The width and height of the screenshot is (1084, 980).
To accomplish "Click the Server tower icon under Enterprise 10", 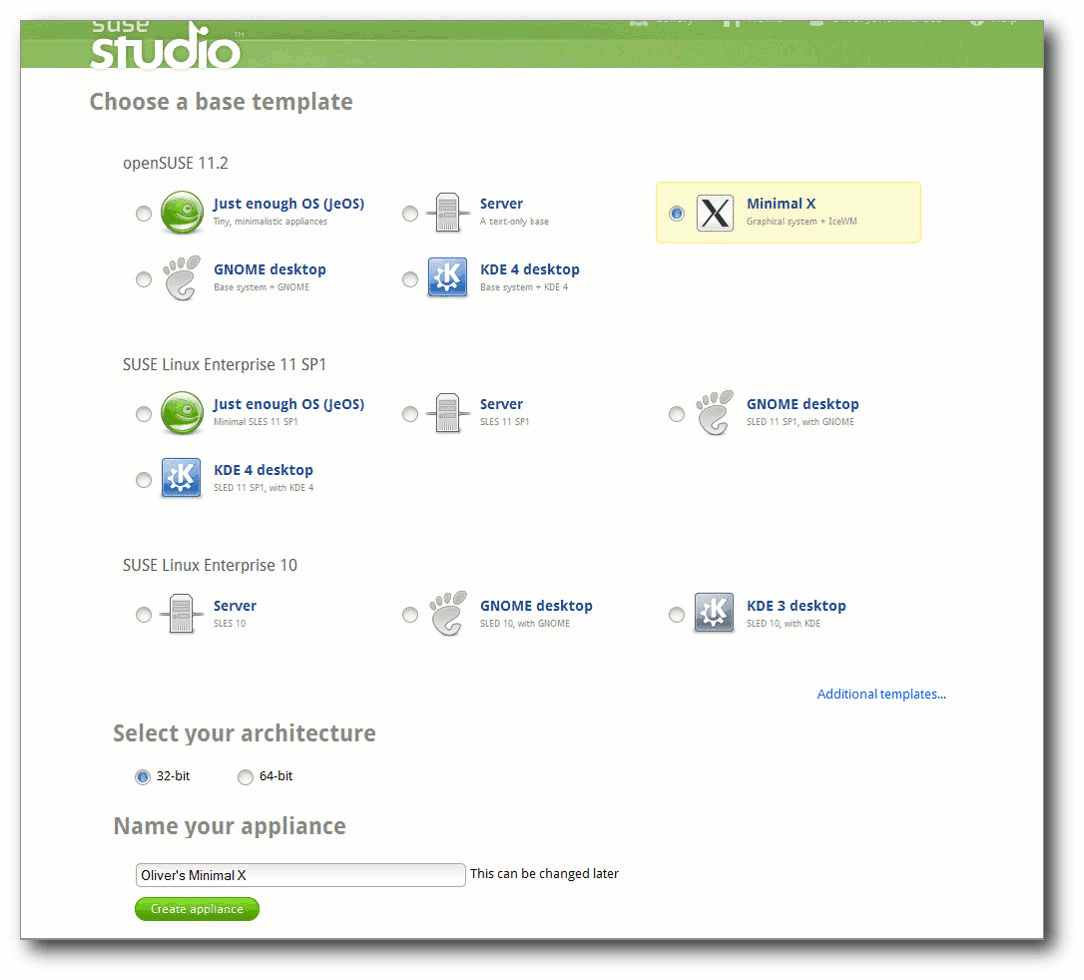I will [181, 614].
